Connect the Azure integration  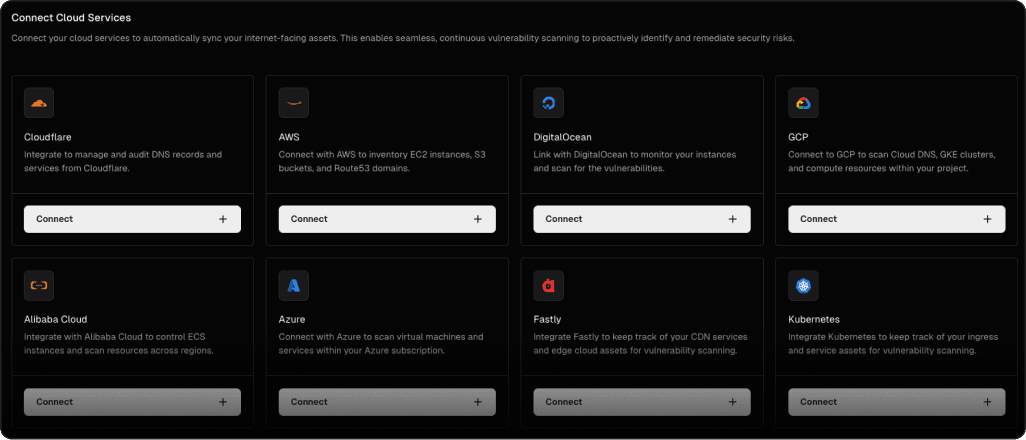pos(387,402)
